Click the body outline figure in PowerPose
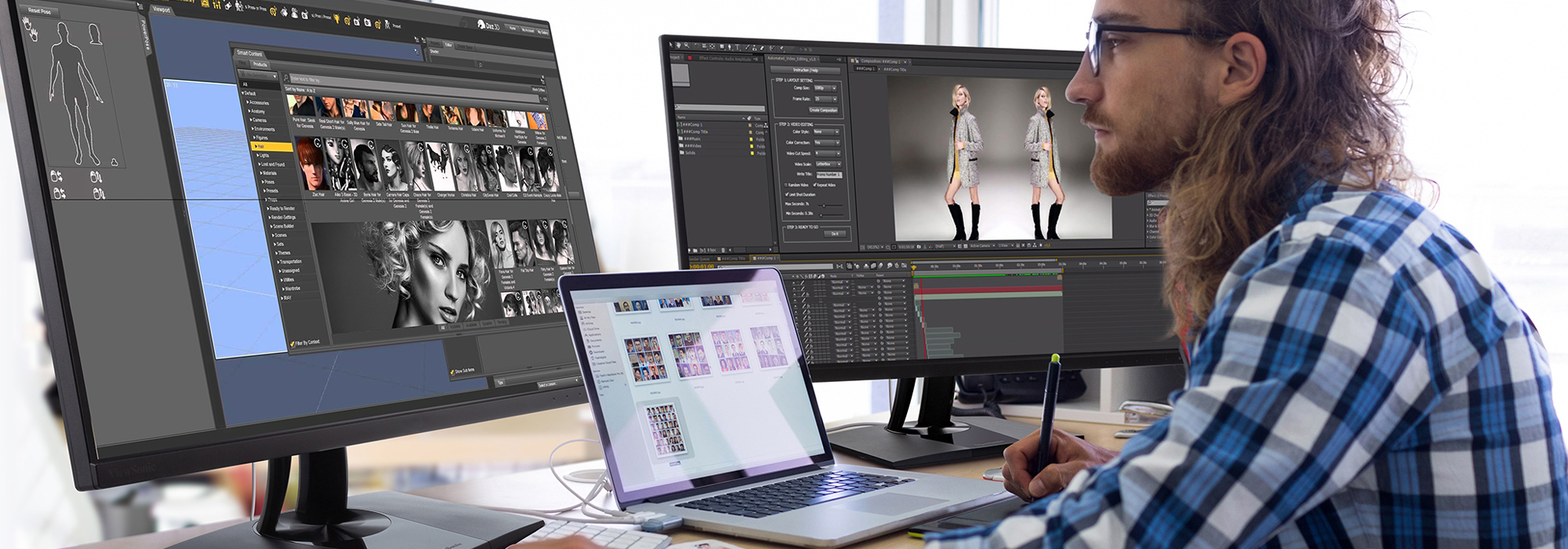This screenshot has width=1568, height=549. point(76,94)
